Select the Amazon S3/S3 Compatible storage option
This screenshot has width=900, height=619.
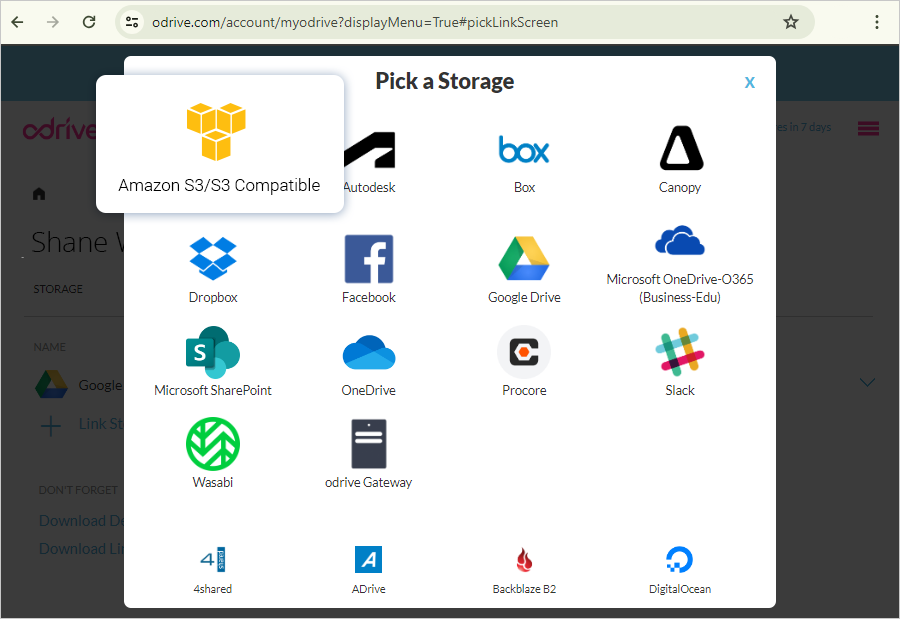click(219, 144)
